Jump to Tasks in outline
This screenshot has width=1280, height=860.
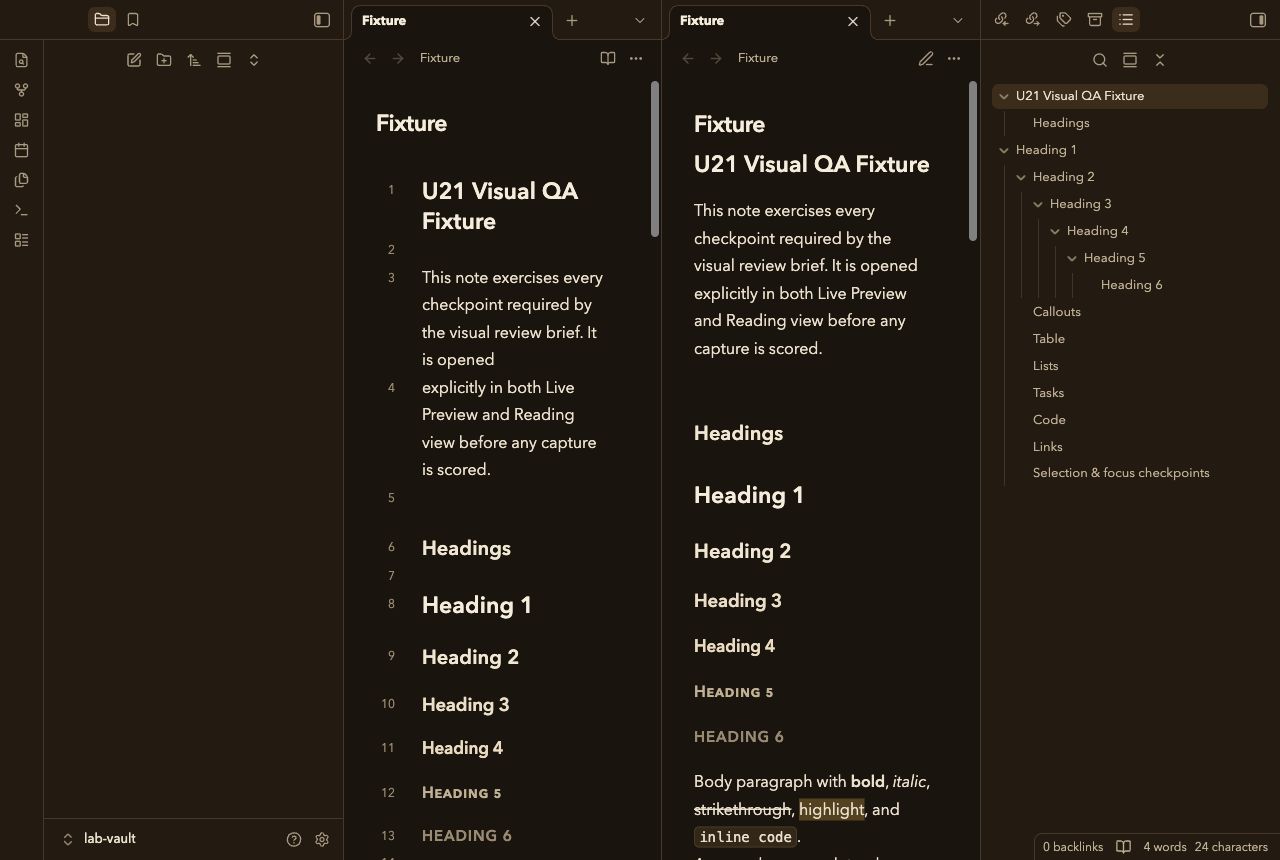coord(1048,393)
